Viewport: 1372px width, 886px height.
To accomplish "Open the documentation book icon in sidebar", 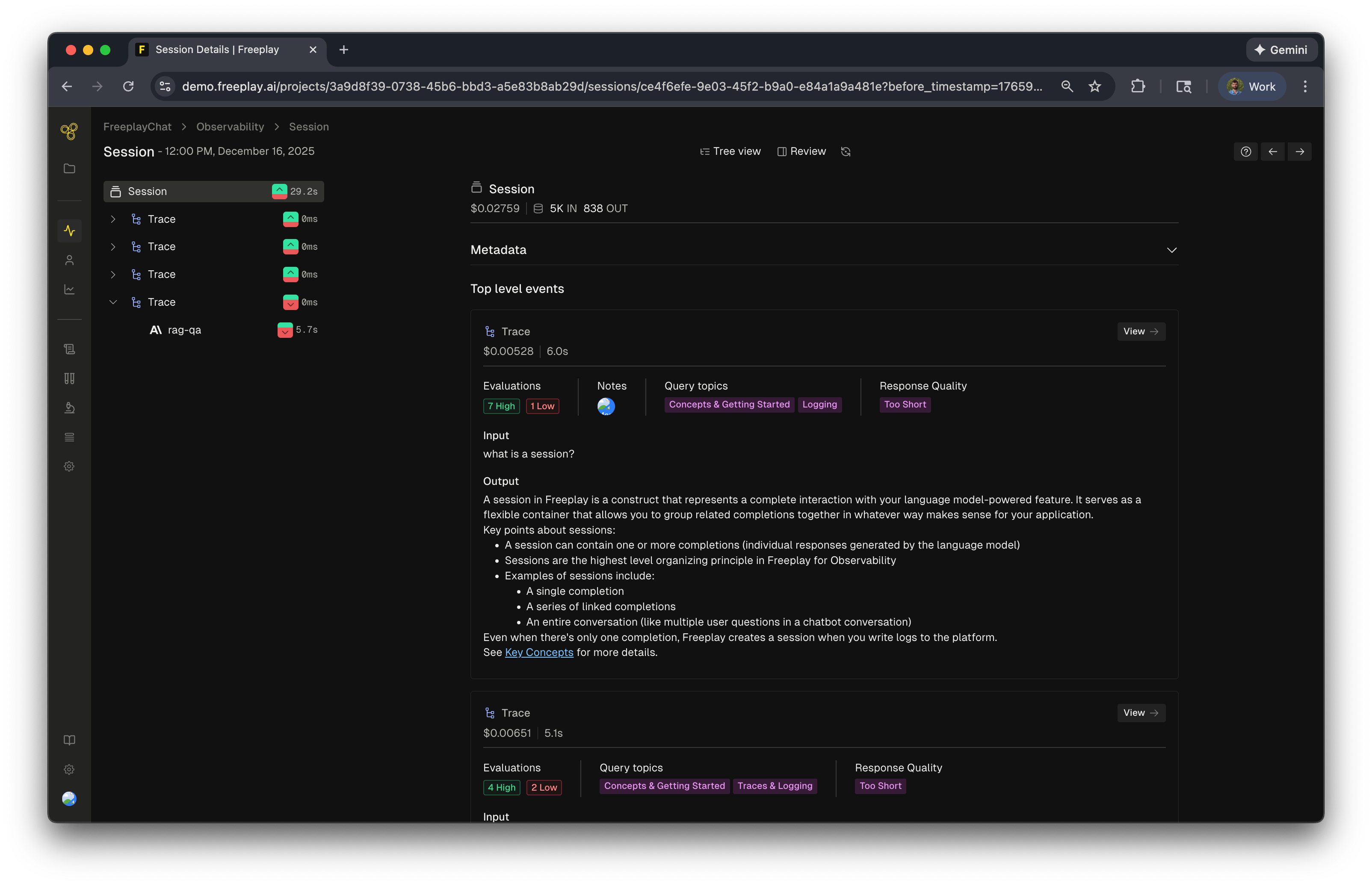I will pyautogui.click(x=69, y=740).
